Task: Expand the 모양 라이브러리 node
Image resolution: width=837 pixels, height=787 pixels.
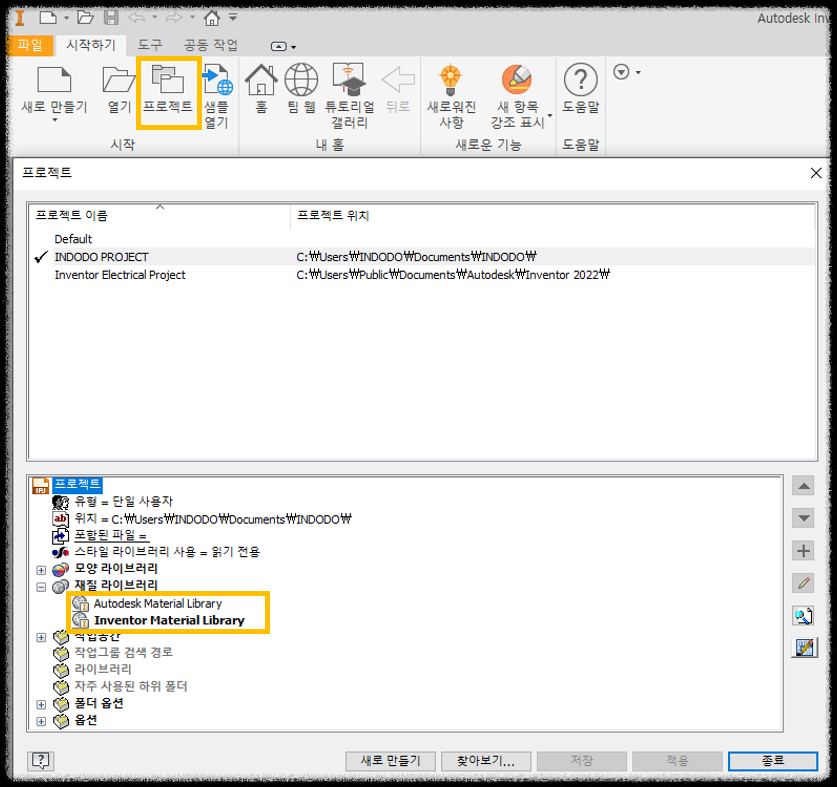Action: click(41, 570)
